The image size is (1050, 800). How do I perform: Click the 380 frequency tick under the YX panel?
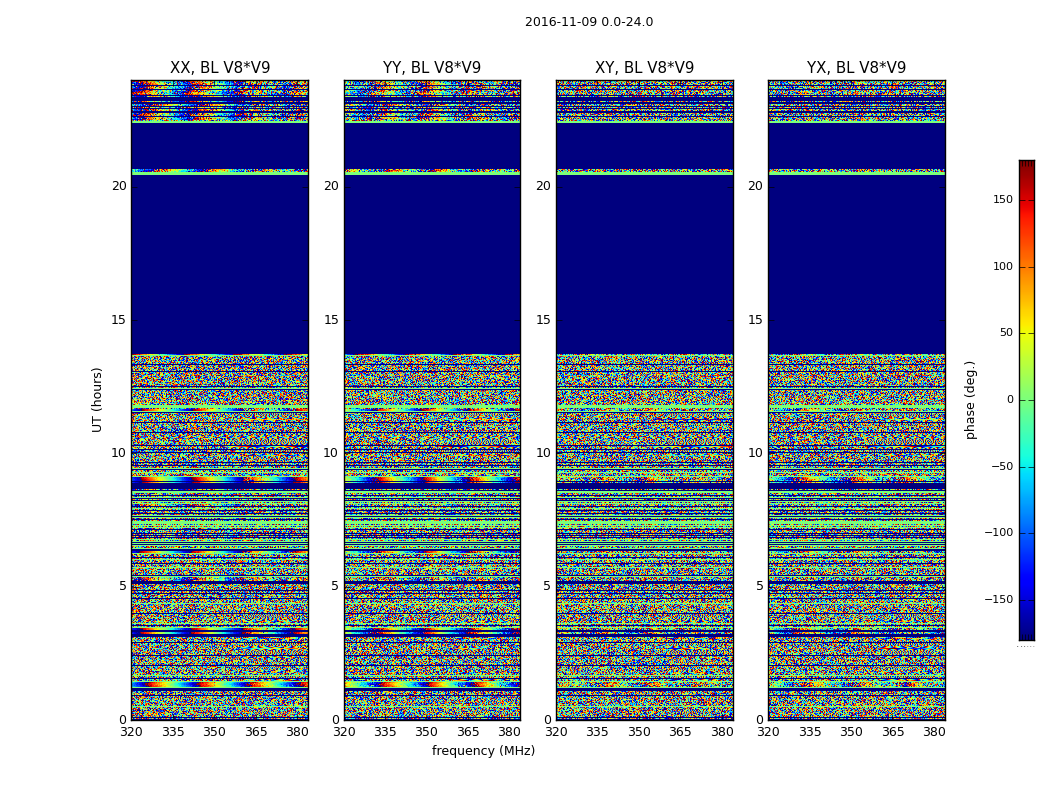(x=934, y=732)
